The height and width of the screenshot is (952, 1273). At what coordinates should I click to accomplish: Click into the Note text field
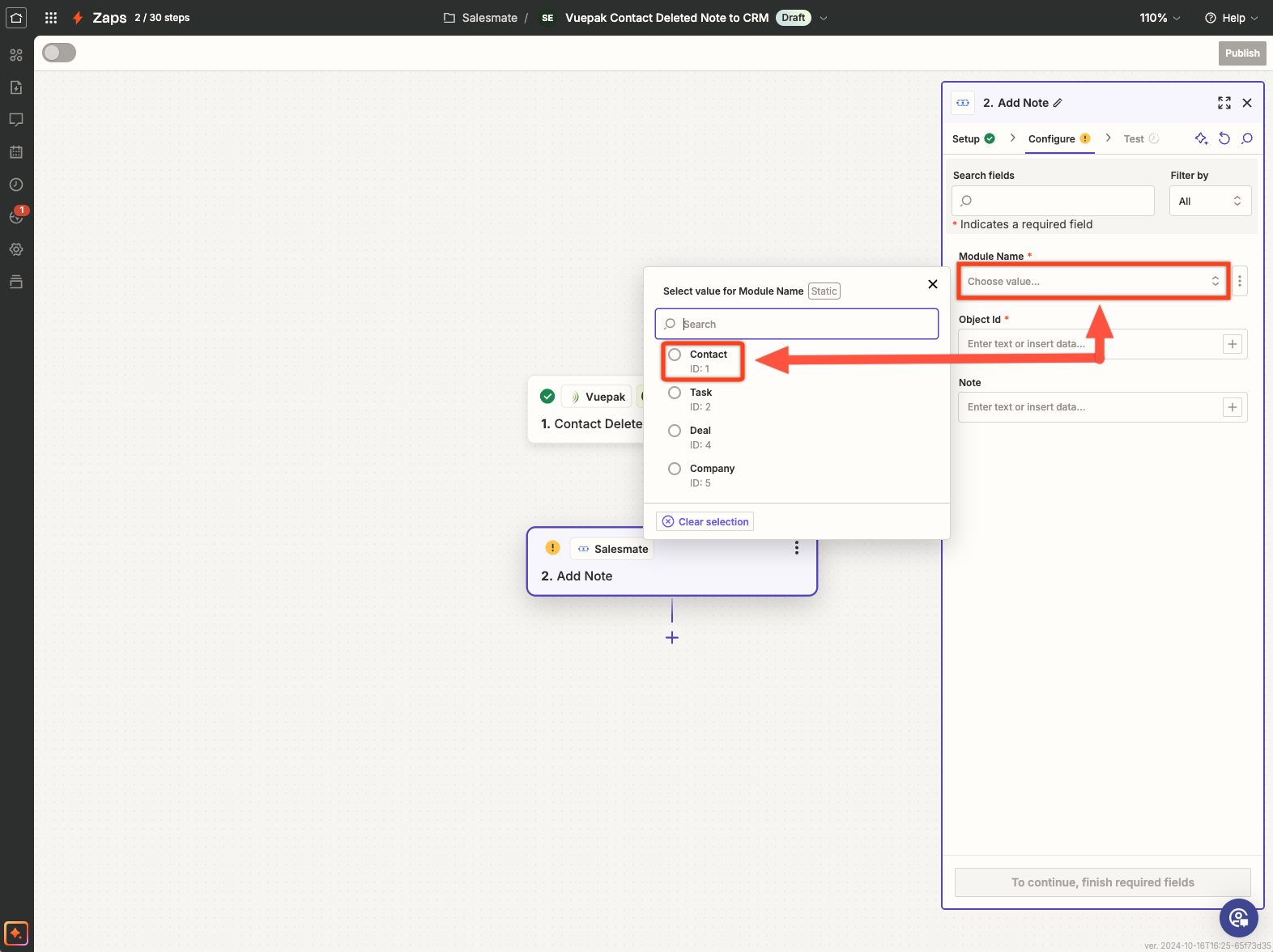click(x=1090, y=407)
